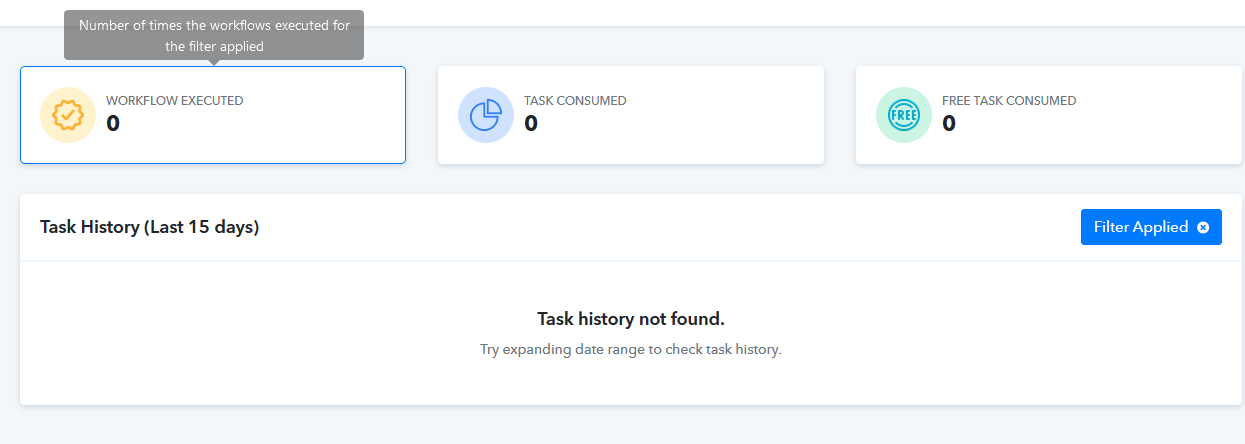
Task: Click the Free Task Consumed count value
Action: pos(949,124)
